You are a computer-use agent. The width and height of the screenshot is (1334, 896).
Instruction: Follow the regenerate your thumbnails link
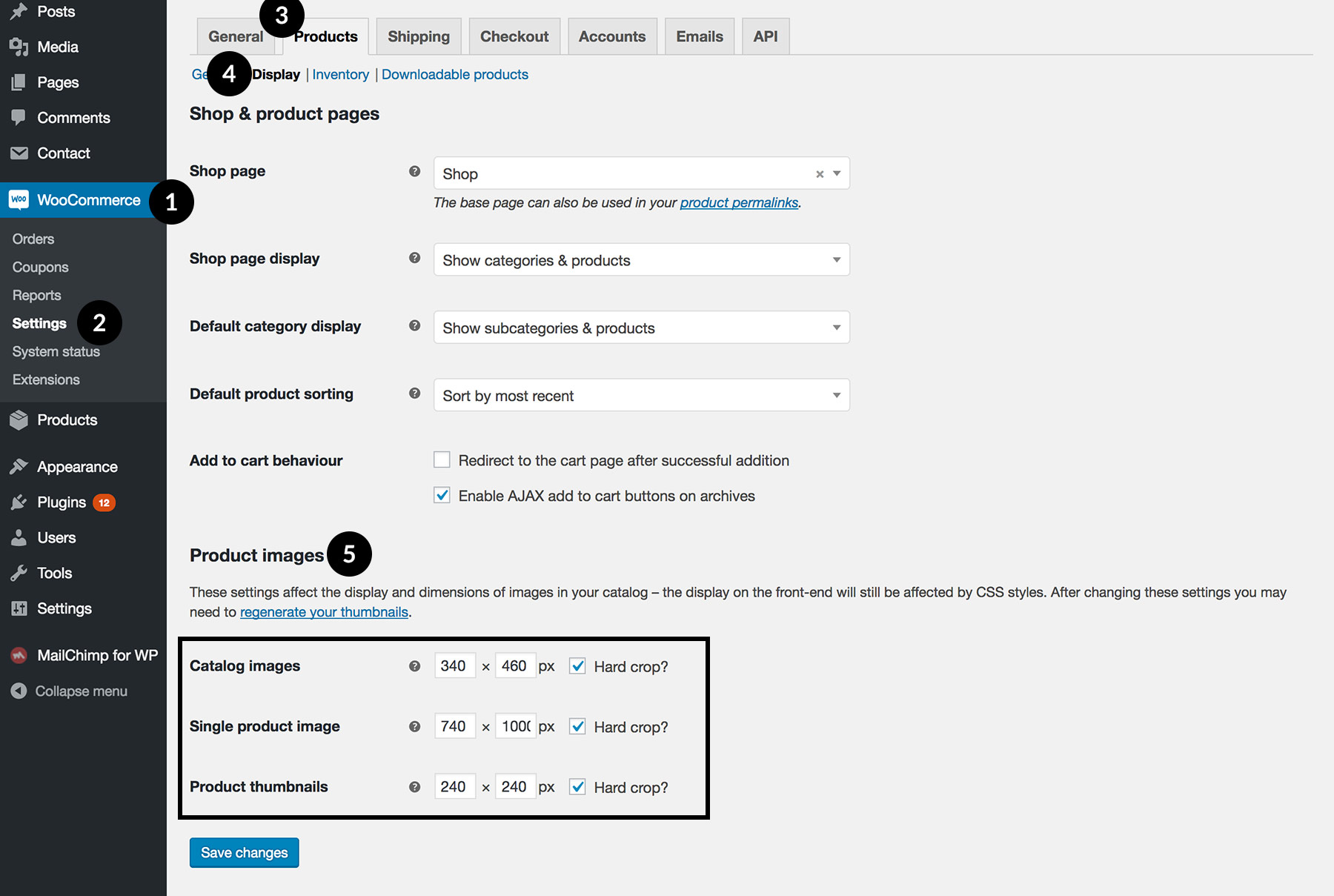324,612
